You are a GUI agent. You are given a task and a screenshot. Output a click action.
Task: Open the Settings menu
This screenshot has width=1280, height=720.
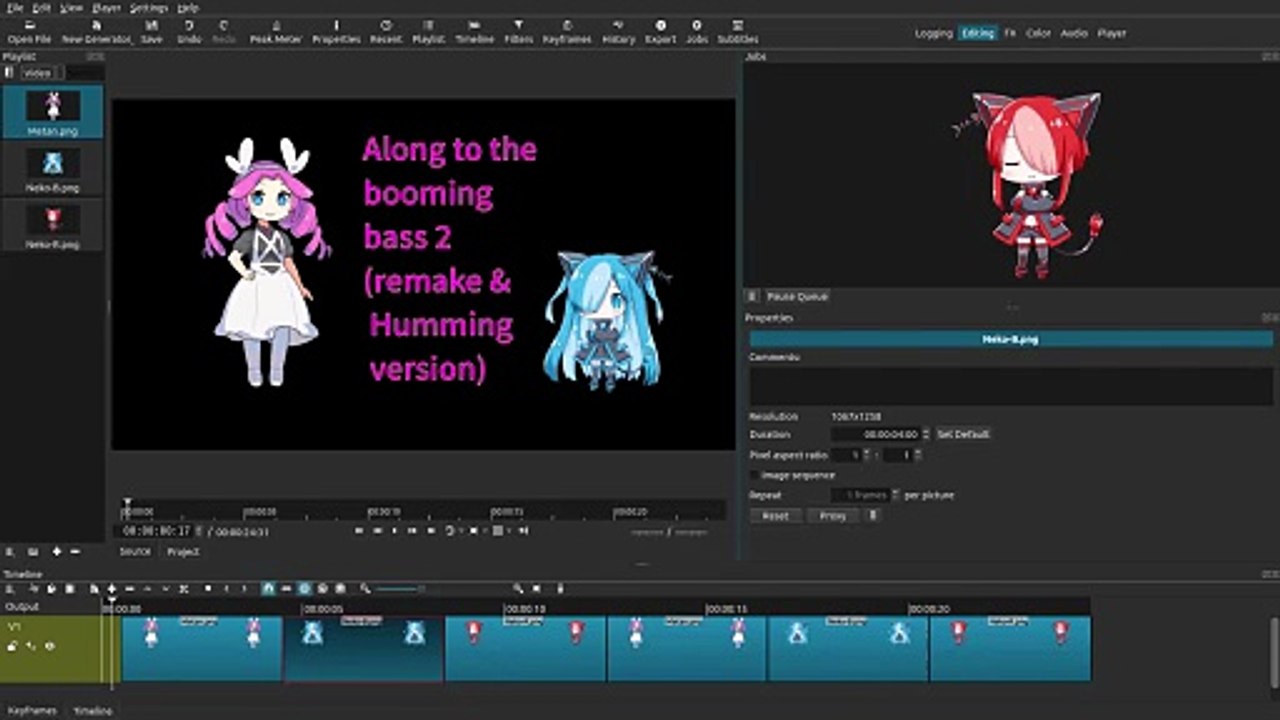[149, 7]
